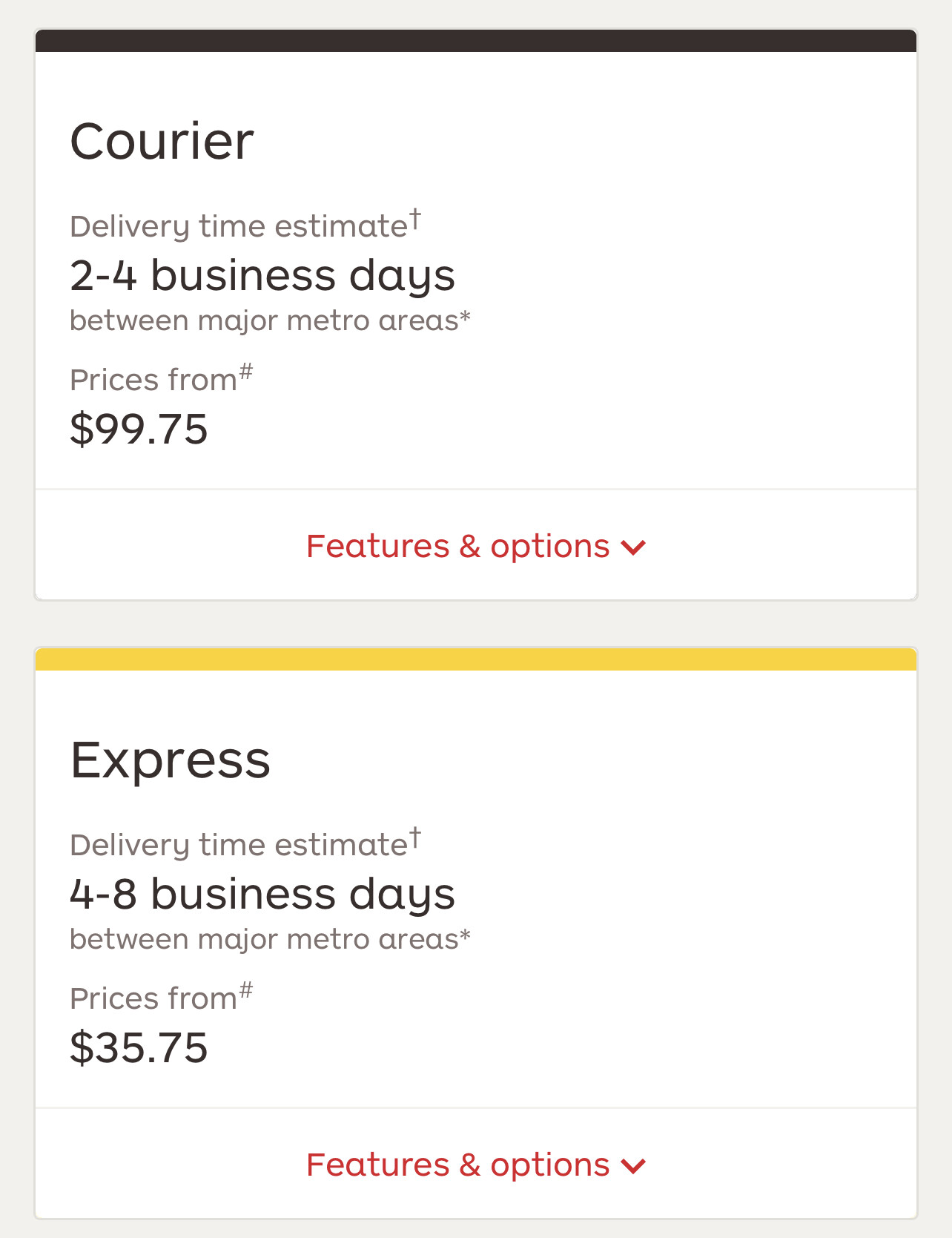Screen dimensions: 952x1238
Task: Click Express's Prices from label
Action: pyautogui.click(x=153, y=998)
